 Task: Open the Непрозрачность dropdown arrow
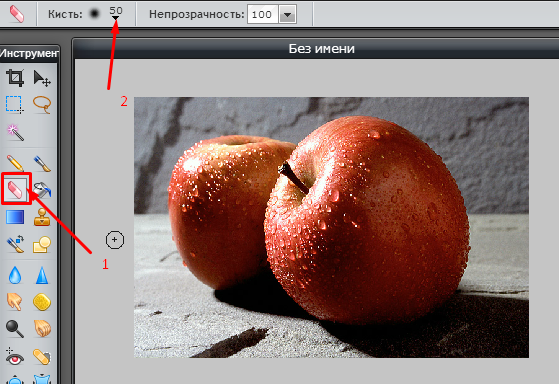coord(287,15)
